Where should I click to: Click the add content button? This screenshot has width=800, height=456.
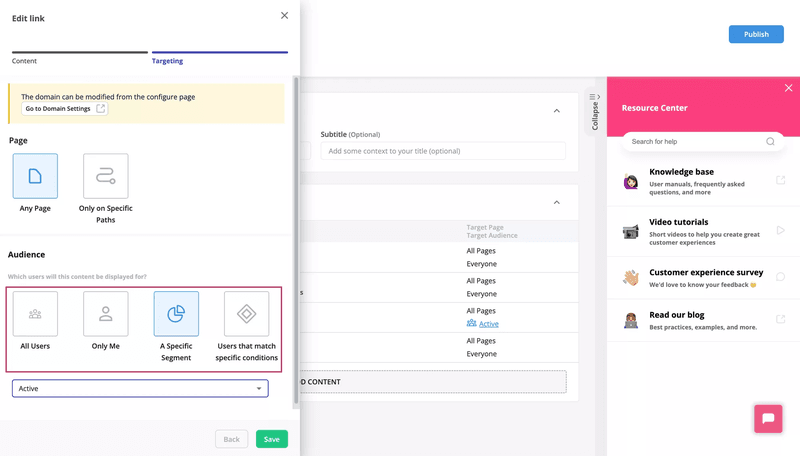coord(433,382)
